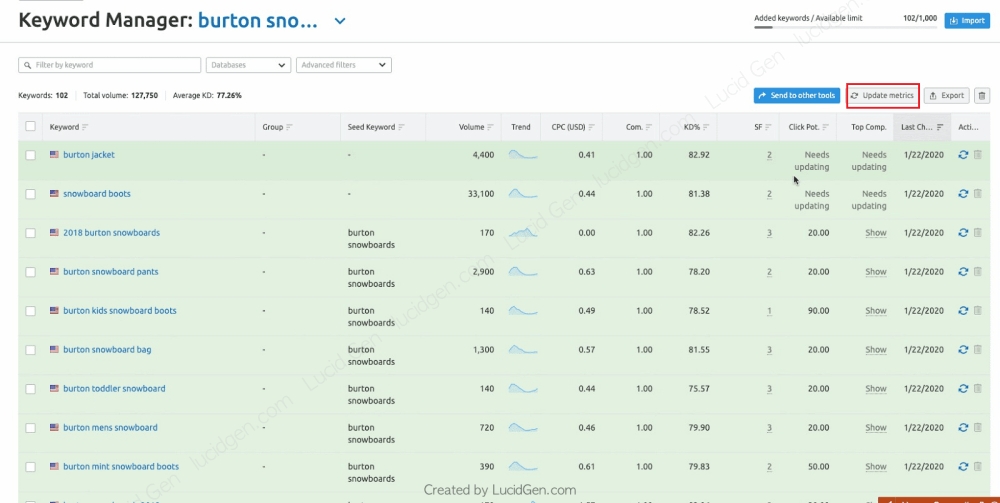Open the burton mens snowboard keyword link
Viewport: 1000px width, 503px height.
[x=110, y=428]
